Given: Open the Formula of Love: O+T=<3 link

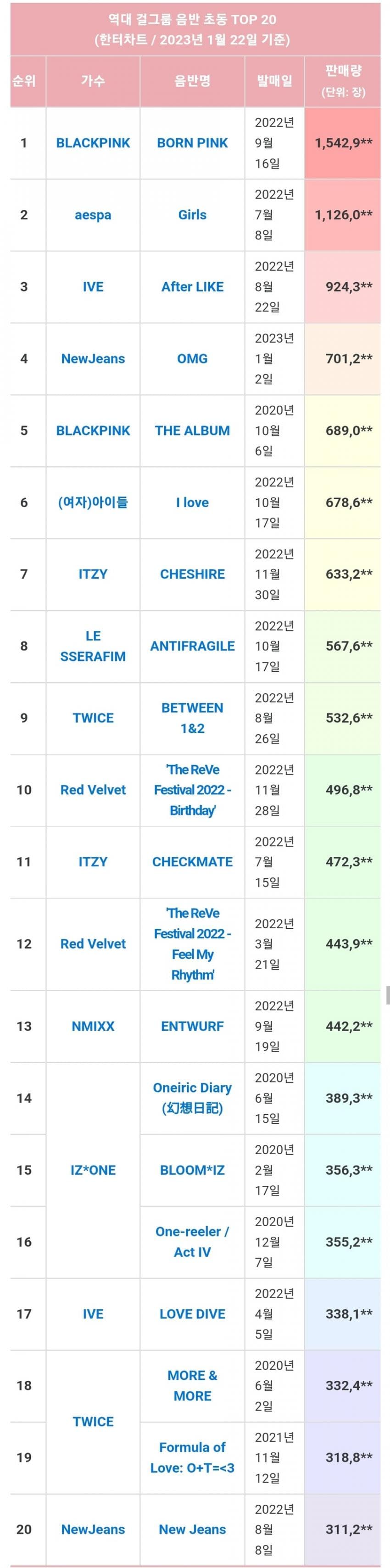Looking at the screenshot, I should tap(192, 1457).
